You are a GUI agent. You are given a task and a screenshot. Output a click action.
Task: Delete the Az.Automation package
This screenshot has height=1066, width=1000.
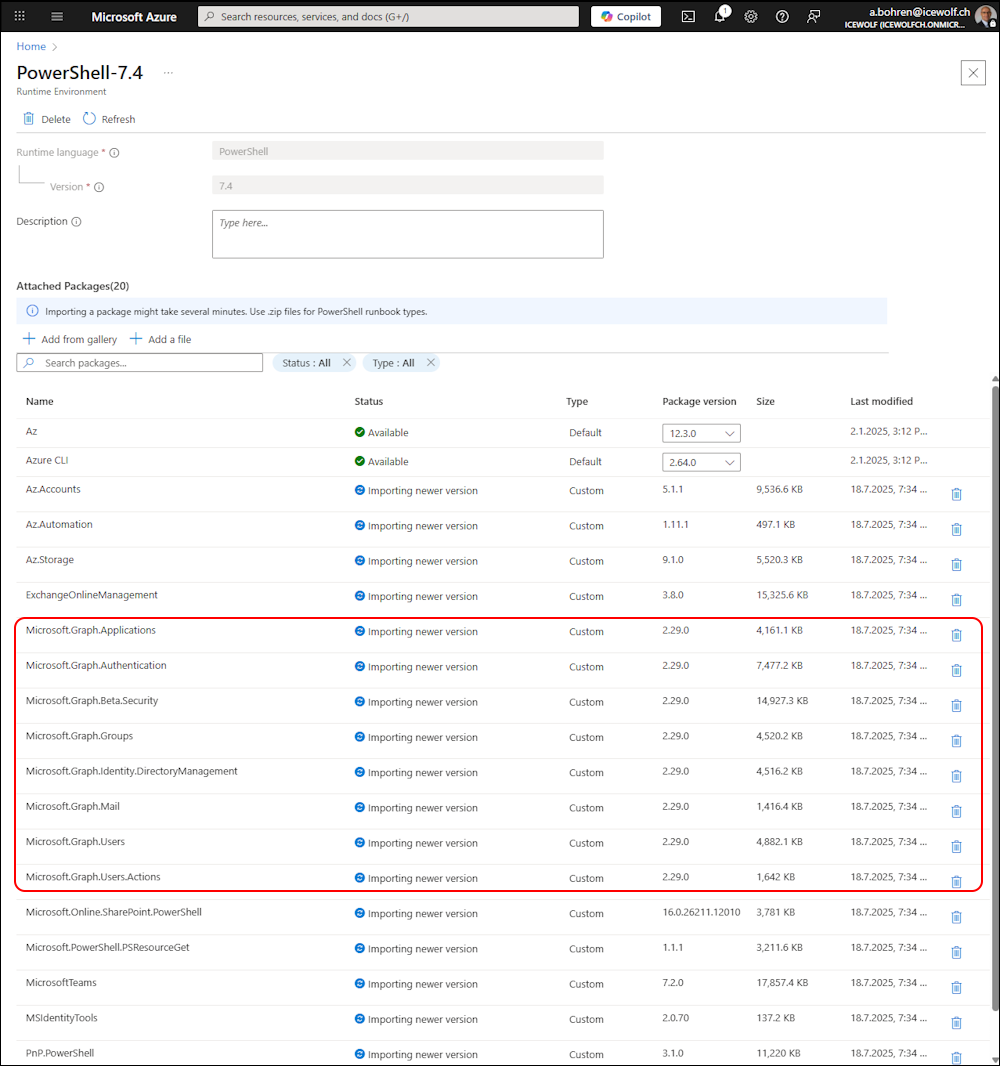[x=956, y=530]
